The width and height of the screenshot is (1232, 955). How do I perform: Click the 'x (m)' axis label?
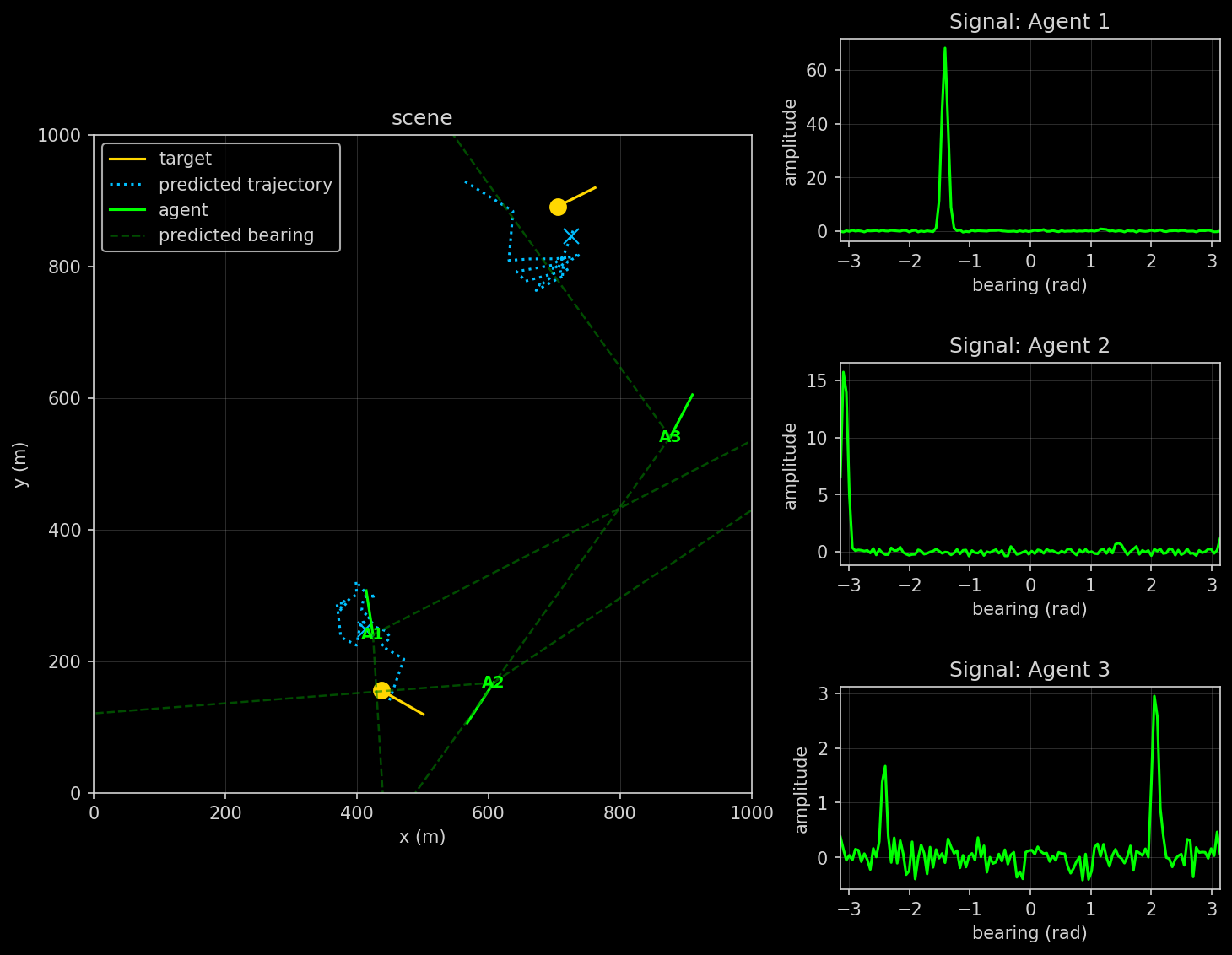click(x=422, y=837)
